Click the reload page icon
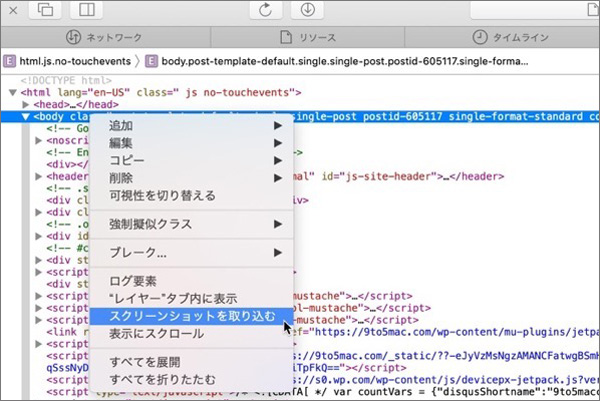The width and height of the screenshot is (600, 401). (265, 9)
